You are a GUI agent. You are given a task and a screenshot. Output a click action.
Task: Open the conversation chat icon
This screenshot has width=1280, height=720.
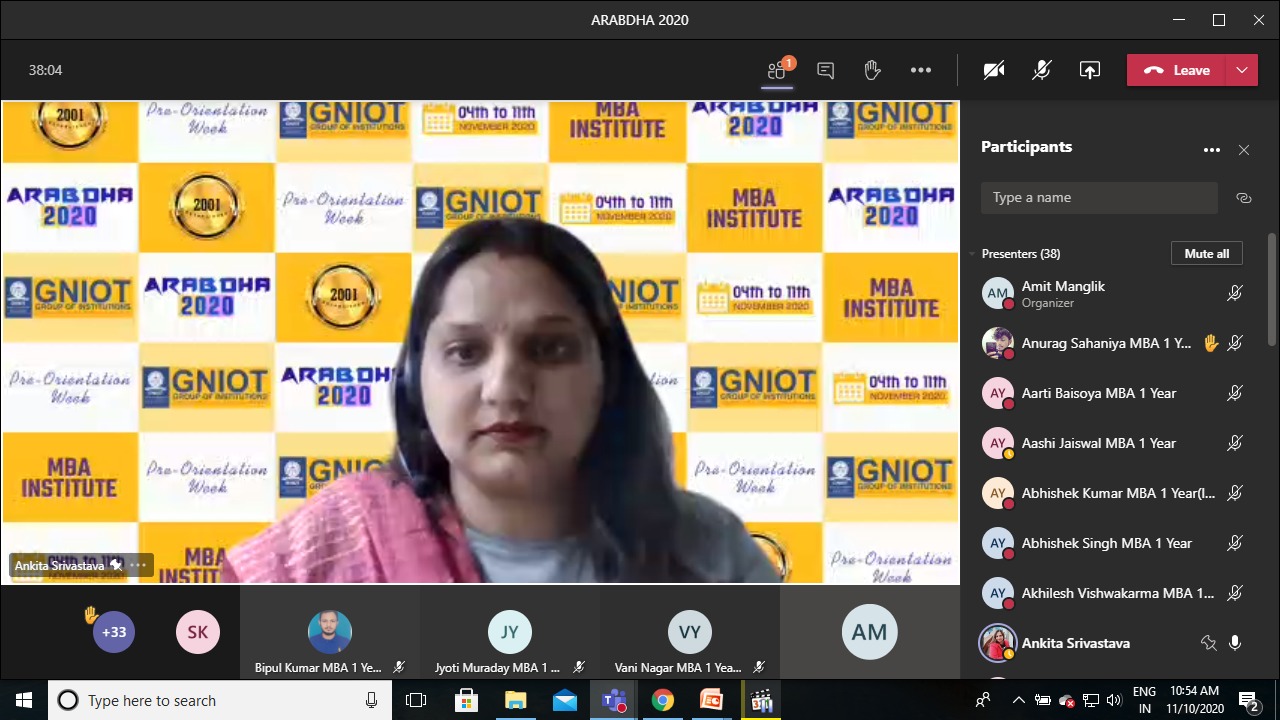tap(825, 70)
